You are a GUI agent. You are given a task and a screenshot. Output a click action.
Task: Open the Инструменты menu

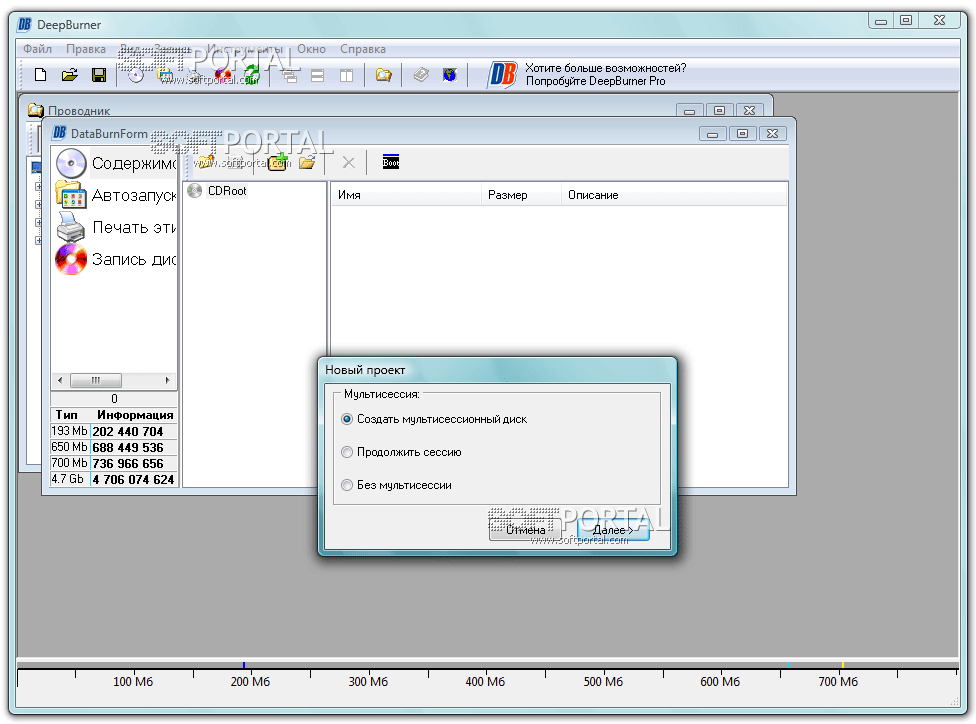click(245, 49)
